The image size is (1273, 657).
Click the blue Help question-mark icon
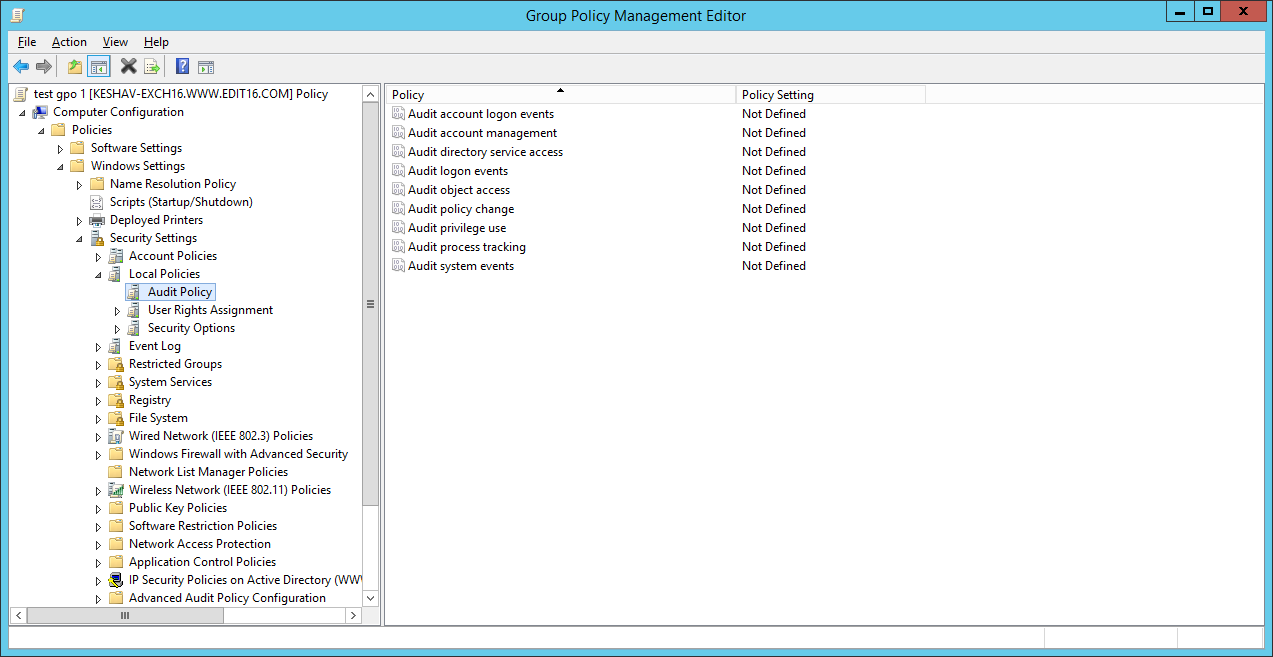[183, 67]
